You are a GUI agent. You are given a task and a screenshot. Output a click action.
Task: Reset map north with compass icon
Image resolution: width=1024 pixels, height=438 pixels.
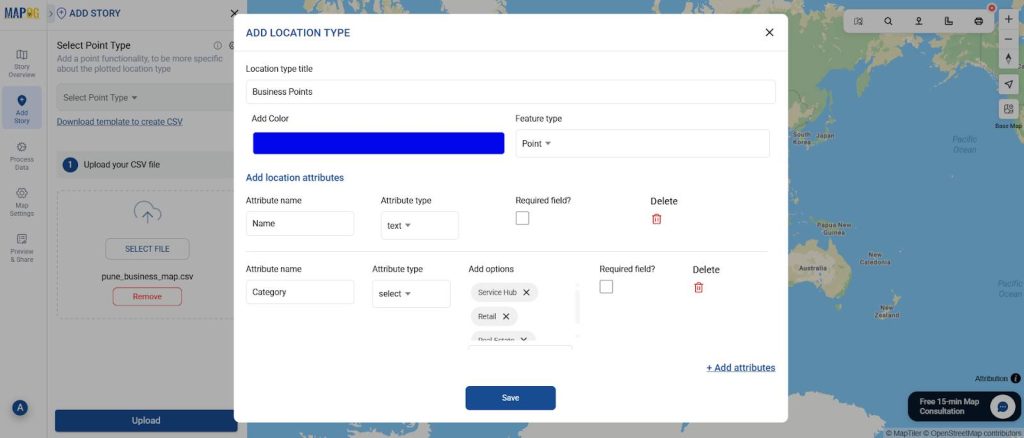click(1008, 58)
